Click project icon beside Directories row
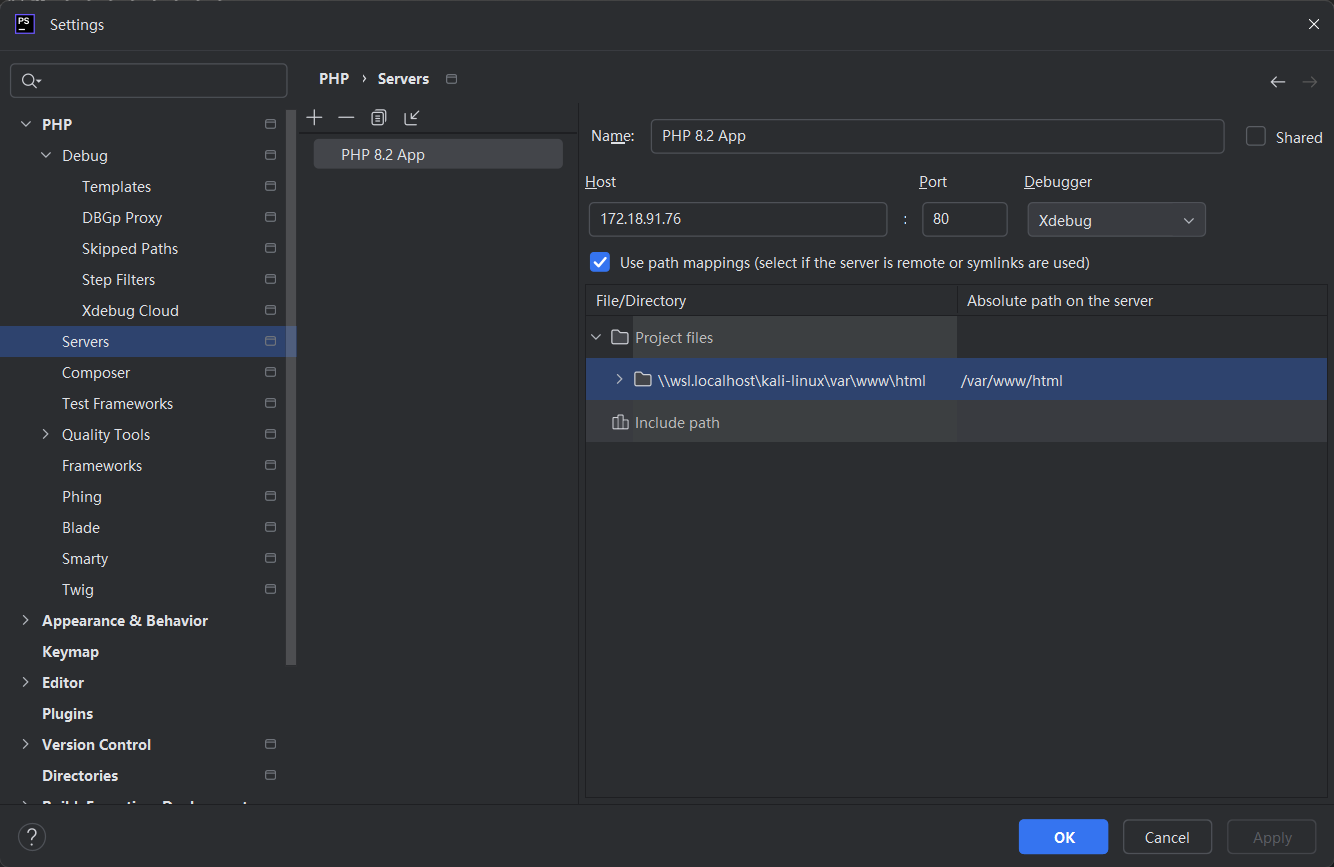The width and height of the screenshot is (1334, 867). 270,775
